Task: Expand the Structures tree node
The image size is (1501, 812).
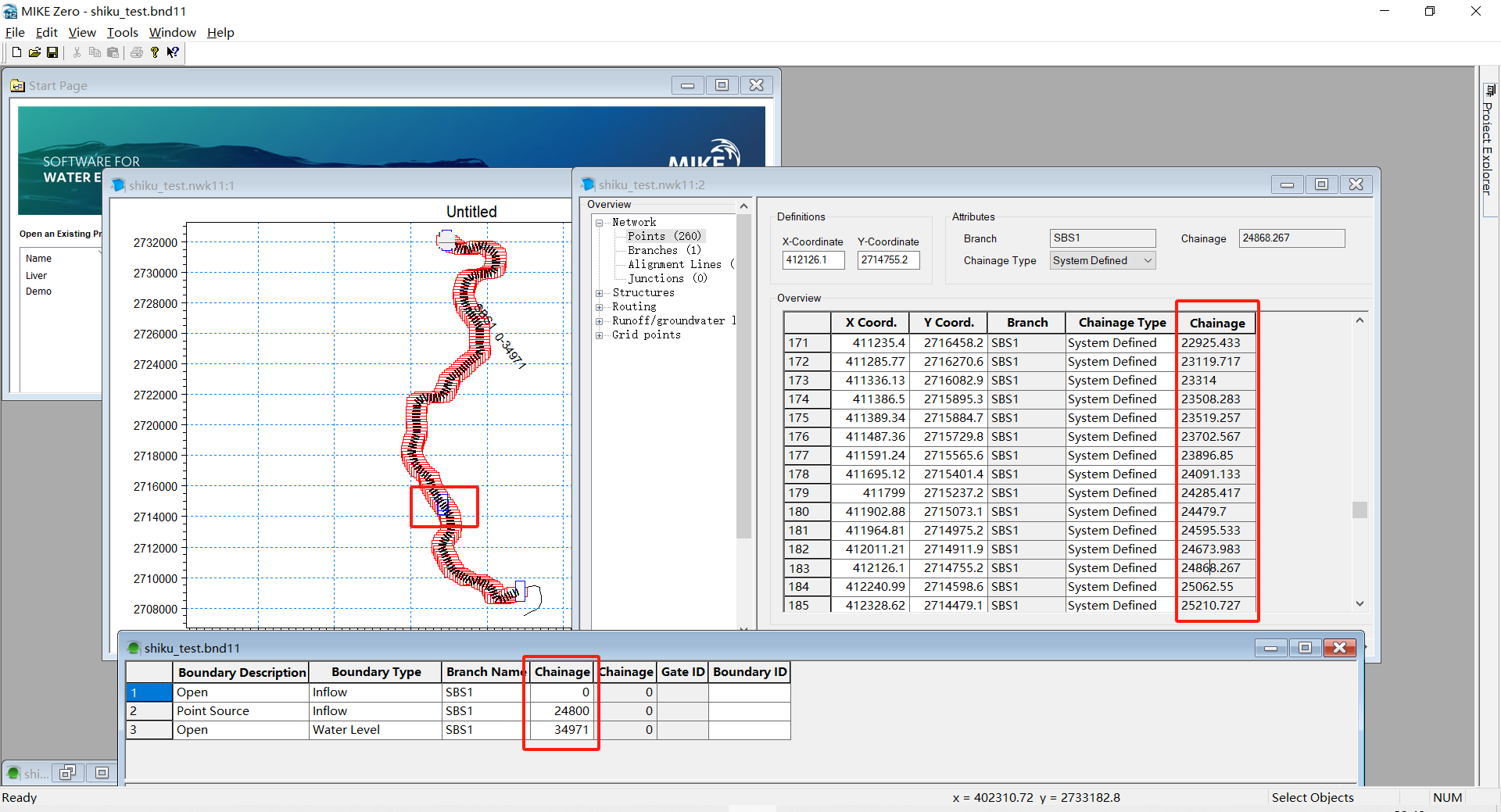Action: (x=599, y=293)
